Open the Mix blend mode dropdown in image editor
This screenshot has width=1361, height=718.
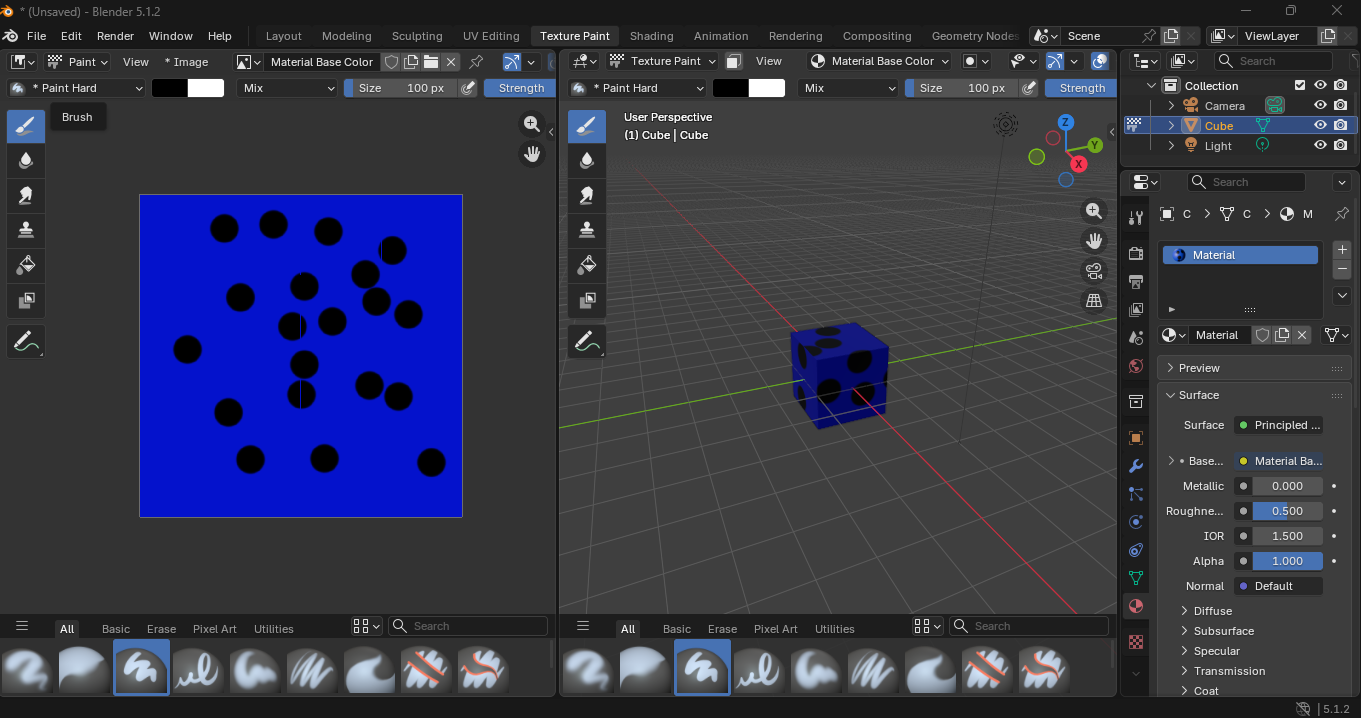pos(288,88)
